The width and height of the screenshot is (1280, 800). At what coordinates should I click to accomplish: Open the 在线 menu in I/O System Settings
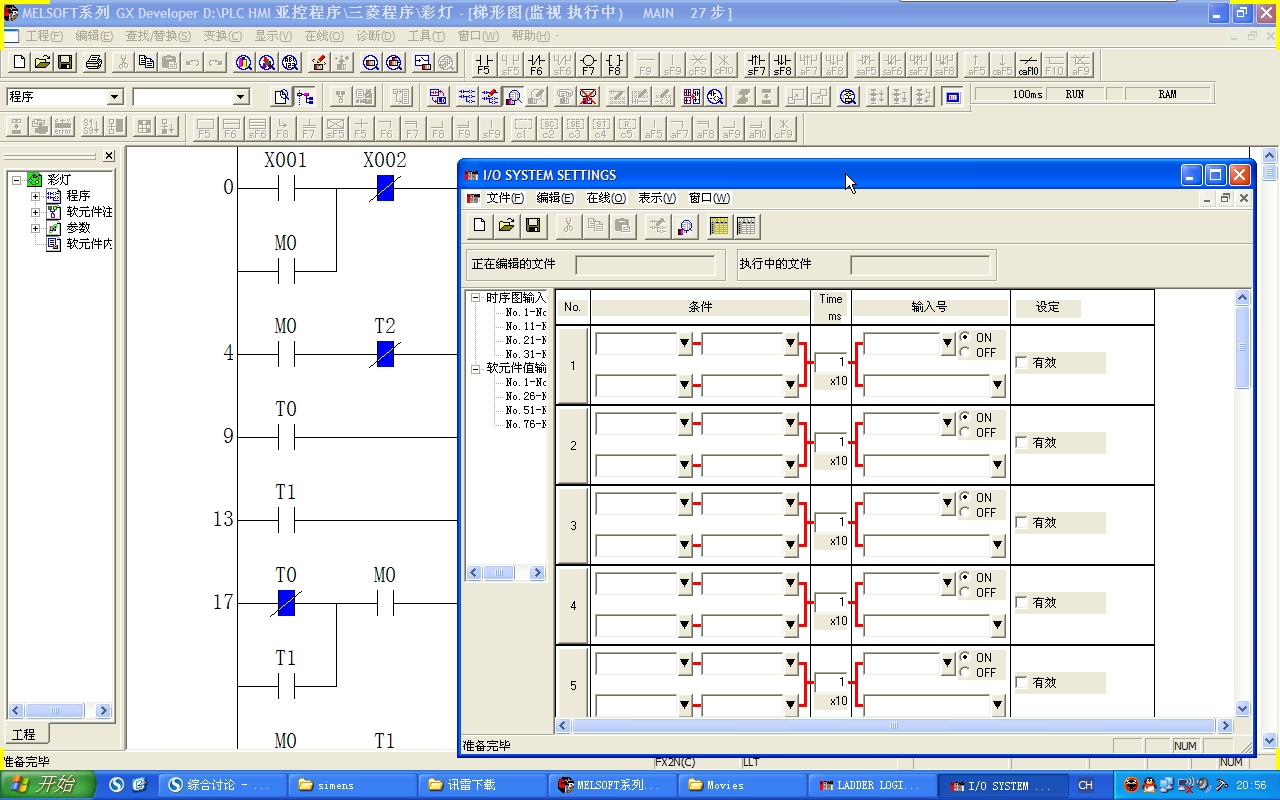click(605, 198)
